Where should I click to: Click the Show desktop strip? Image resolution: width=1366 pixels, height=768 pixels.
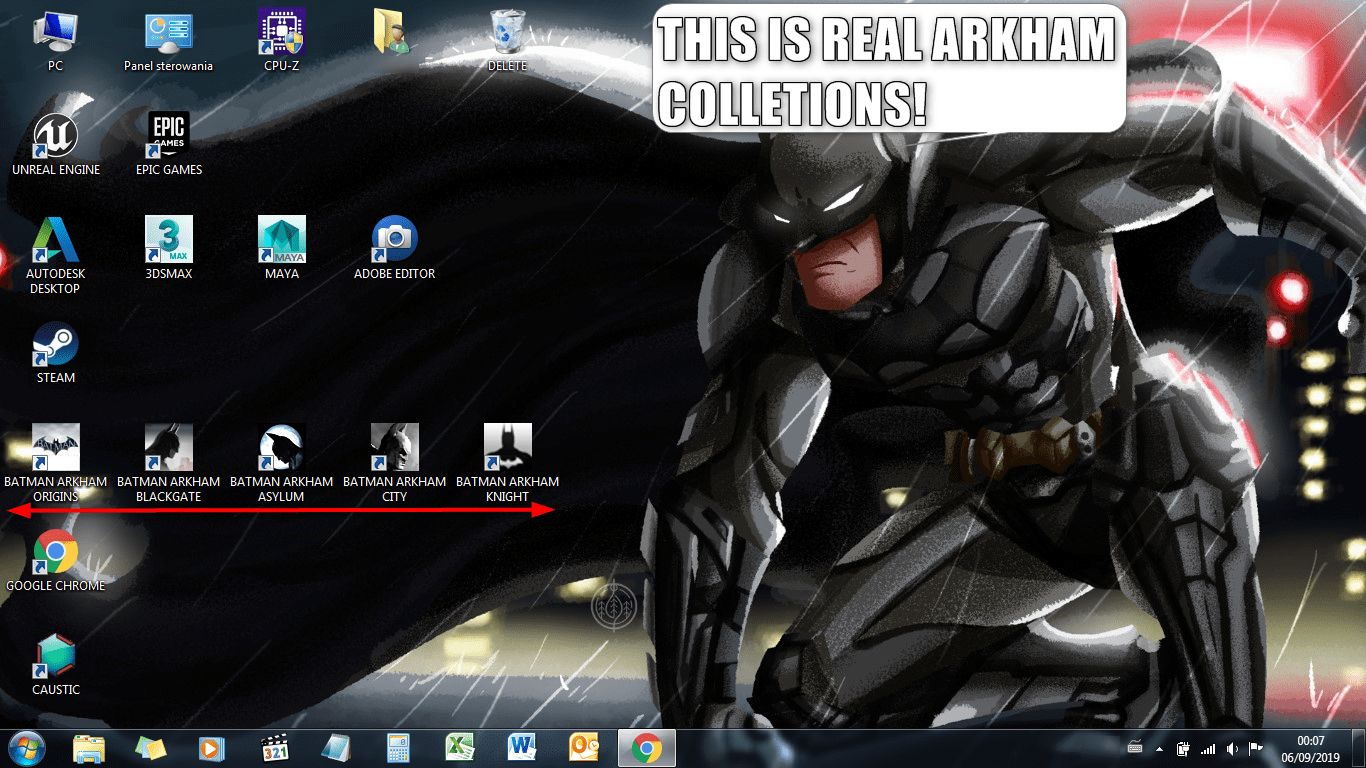1358,748
